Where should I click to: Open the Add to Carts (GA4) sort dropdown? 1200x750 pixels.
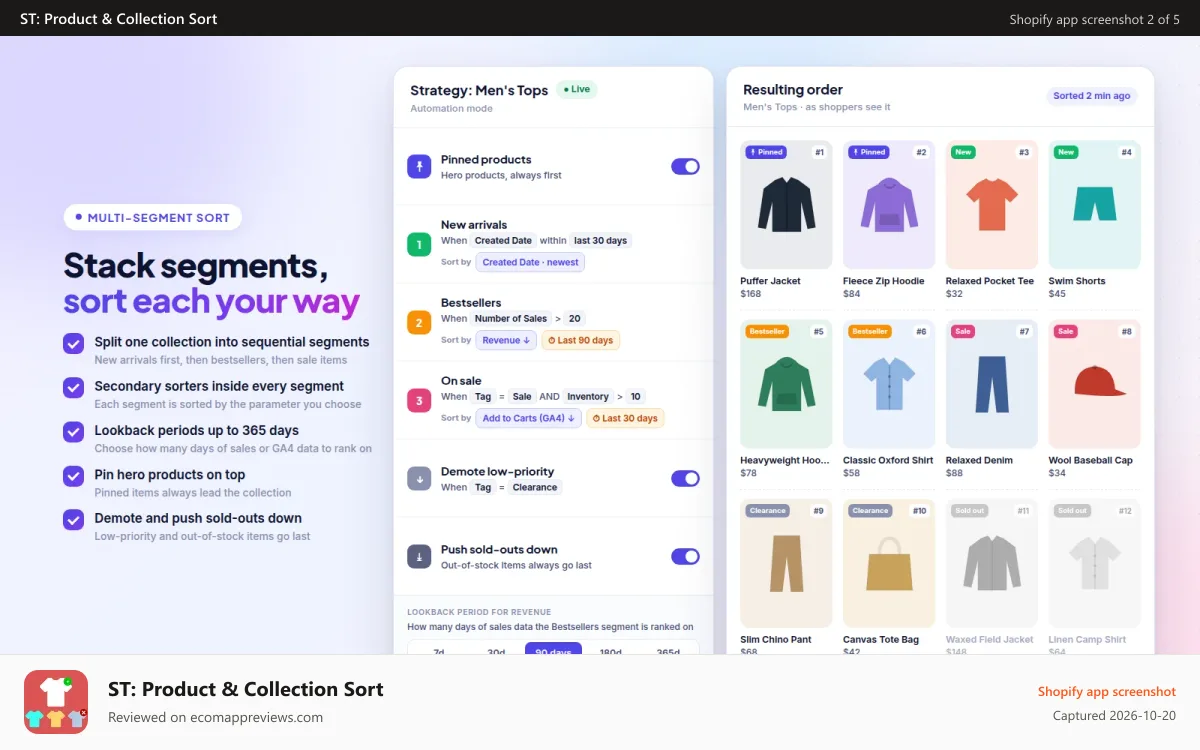tap(529, 418)
